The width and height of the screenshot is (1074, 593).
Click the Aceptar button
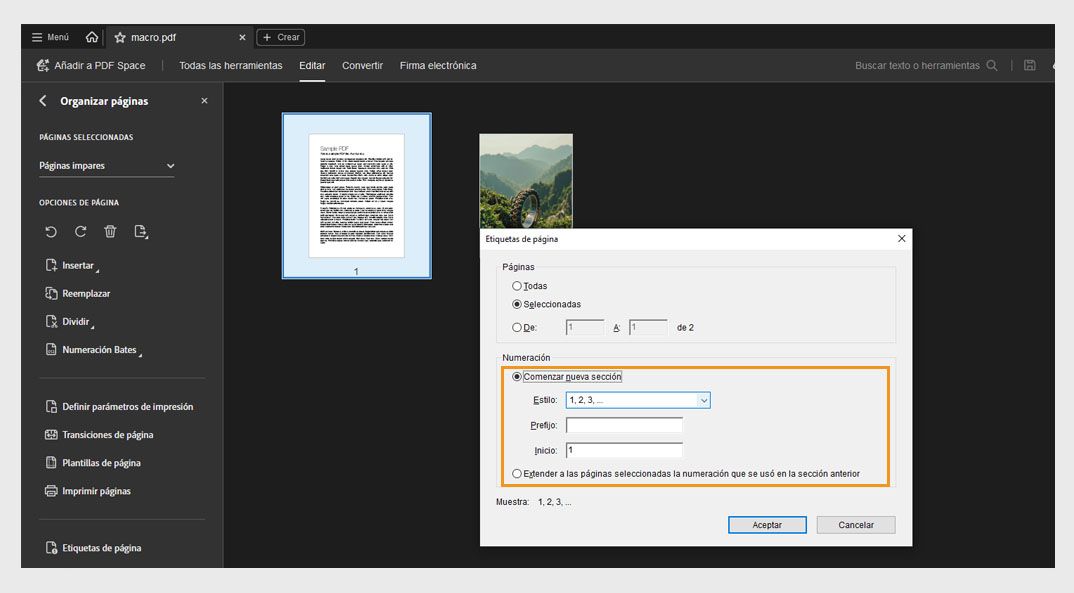[767, 525]
